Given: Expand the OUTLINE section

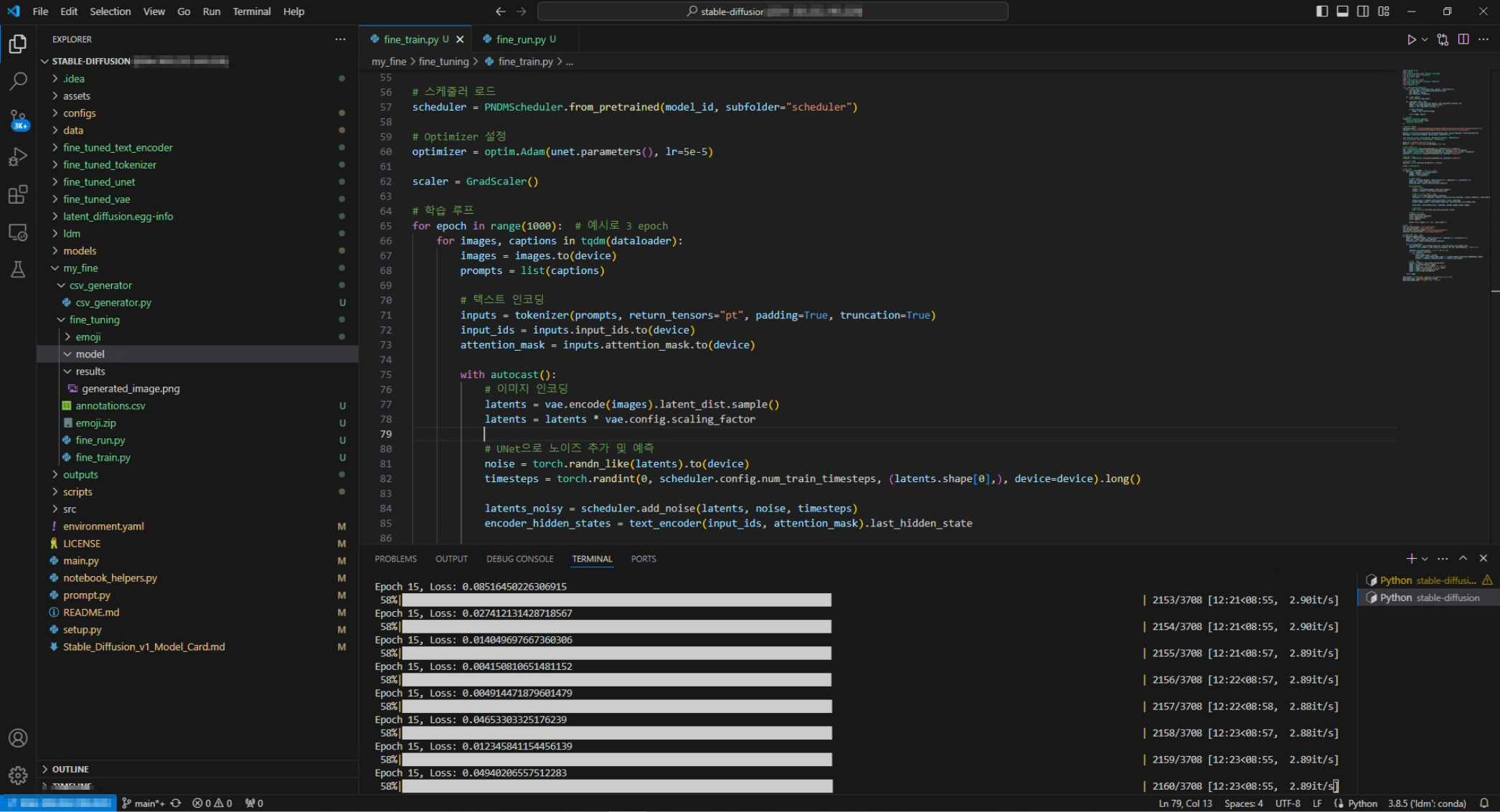Looking at the screenshot, I should click(70, 769).
